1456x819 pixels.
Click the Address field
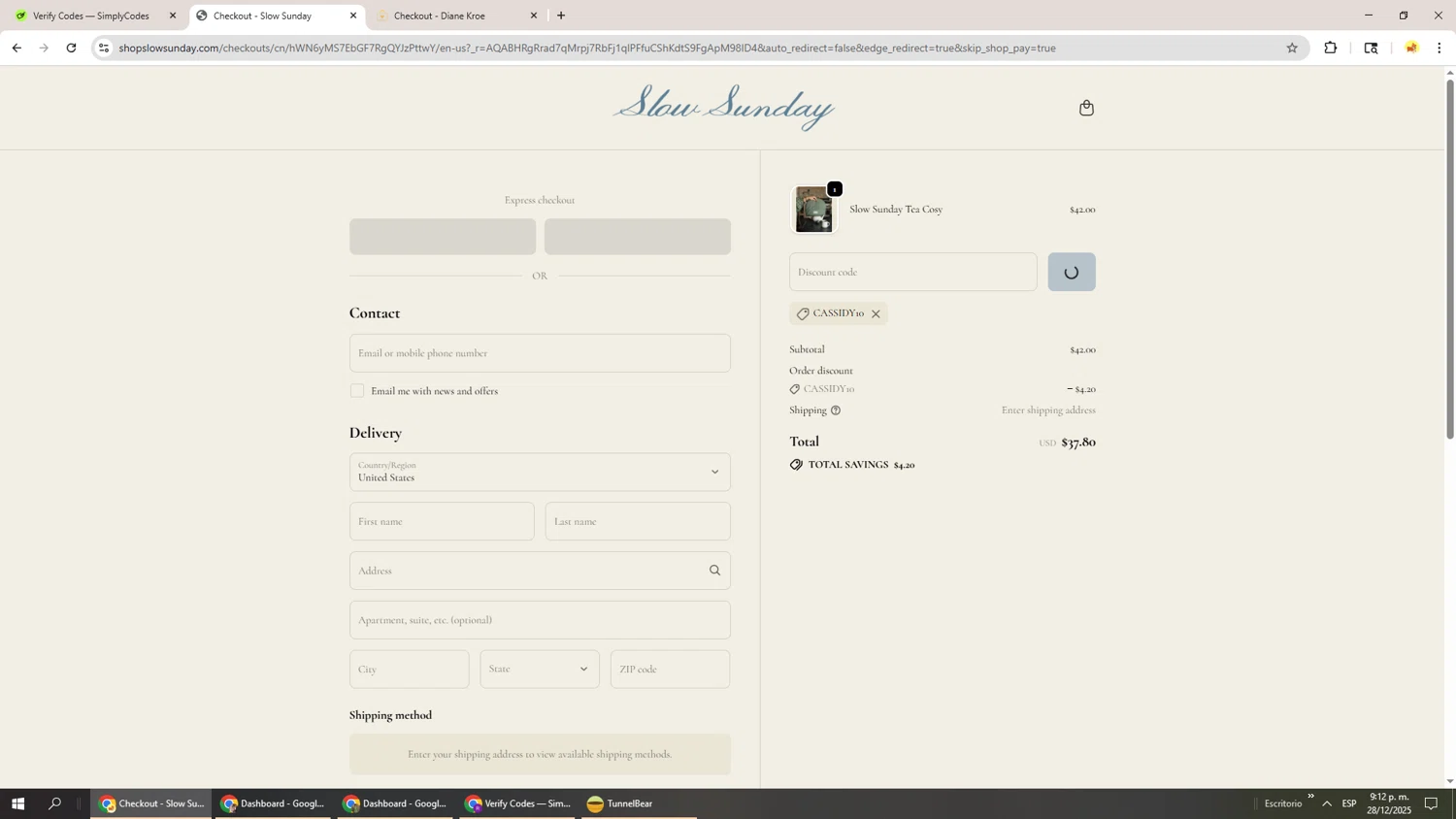(540, 571)
